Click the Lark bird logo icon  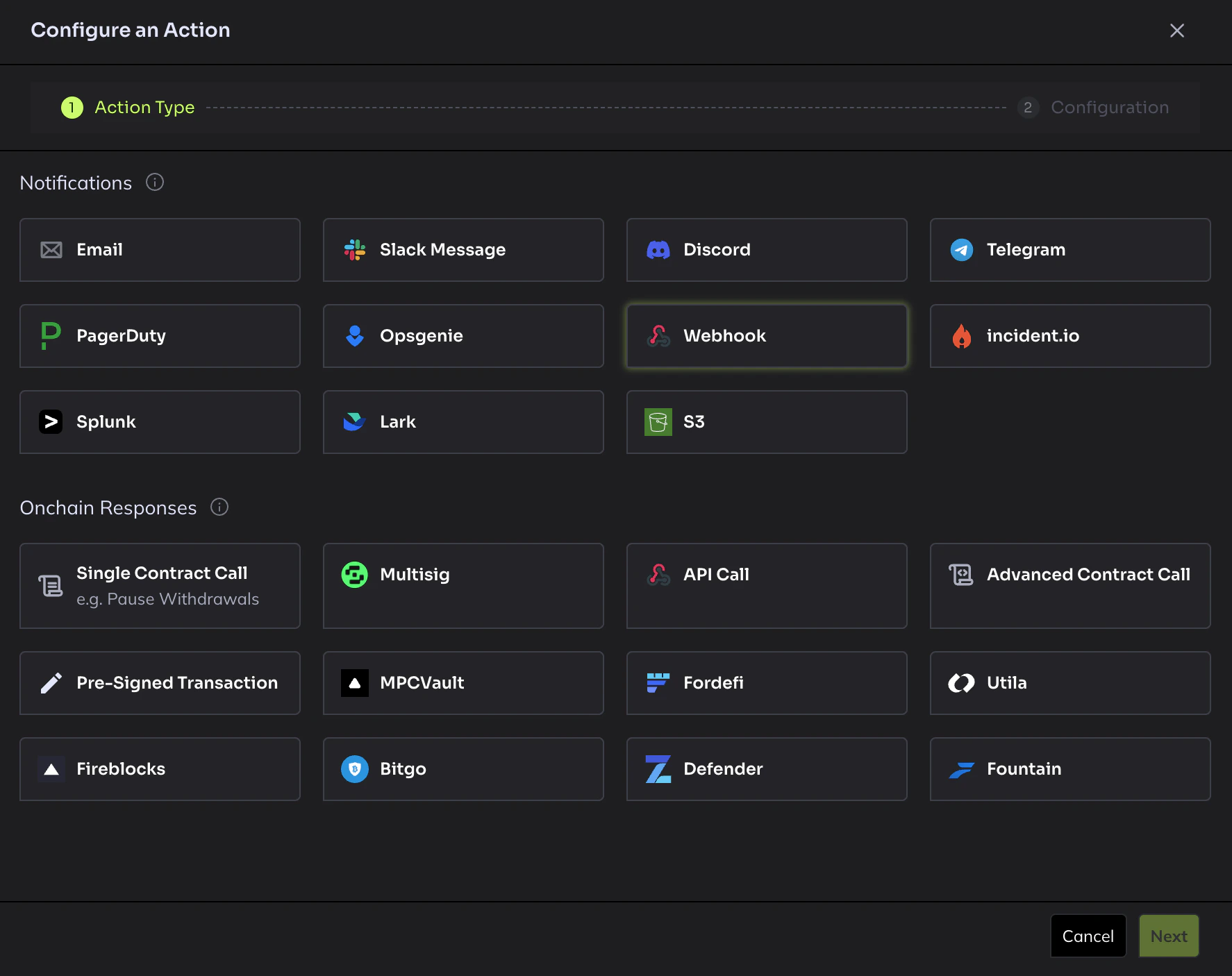[x=355, y=422]
